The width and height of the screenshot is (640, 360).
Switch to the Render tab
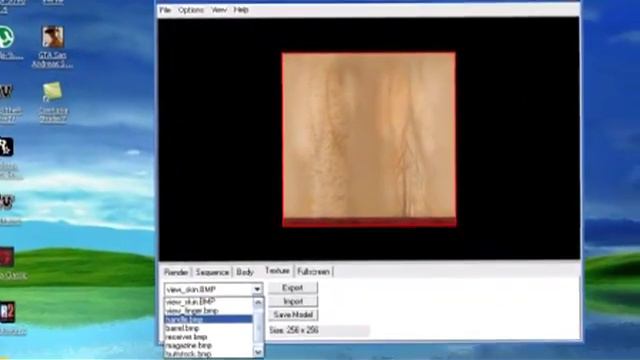pyautogui.click(x=176, y=272)
